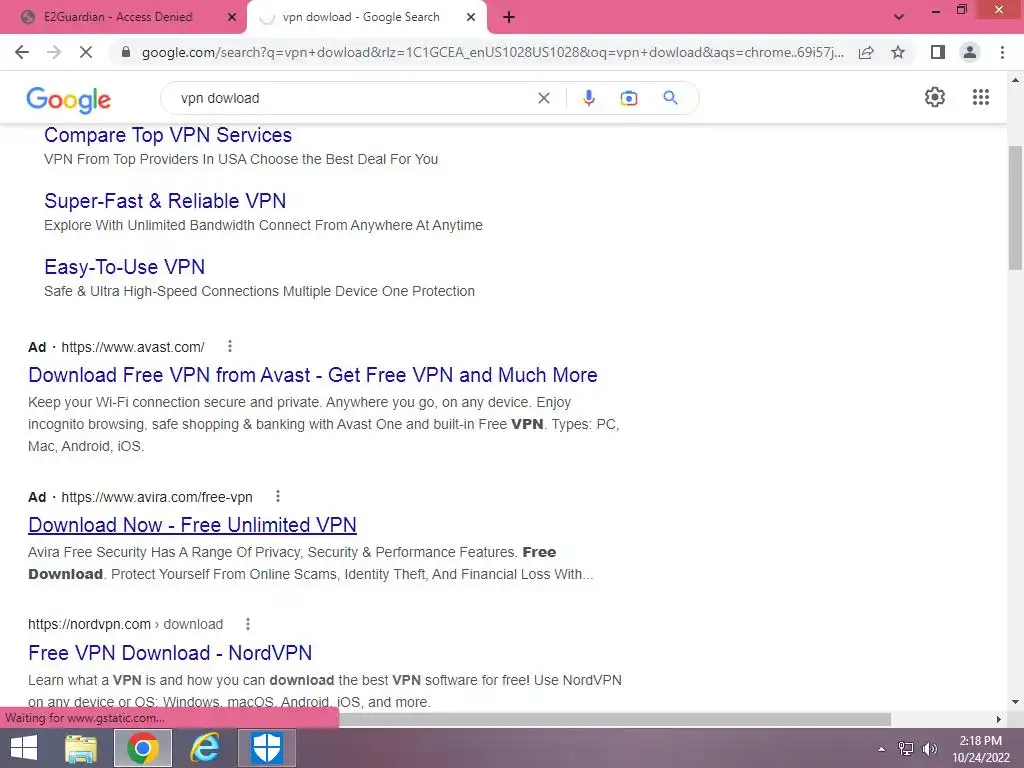
Task: Open options for NordVPN result
Action: pyautogui.click(x=248, y=624)
